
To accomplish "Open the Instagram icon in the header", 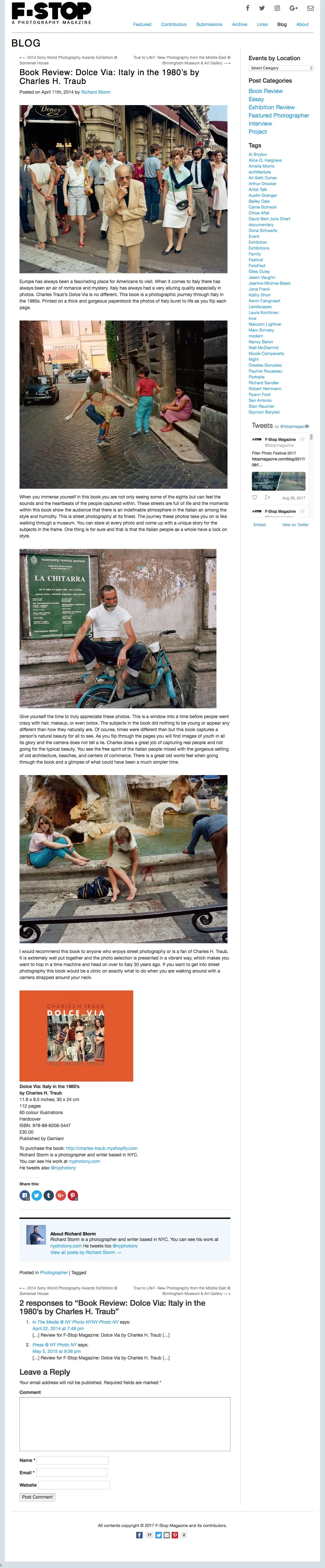I will click(277, 8).
